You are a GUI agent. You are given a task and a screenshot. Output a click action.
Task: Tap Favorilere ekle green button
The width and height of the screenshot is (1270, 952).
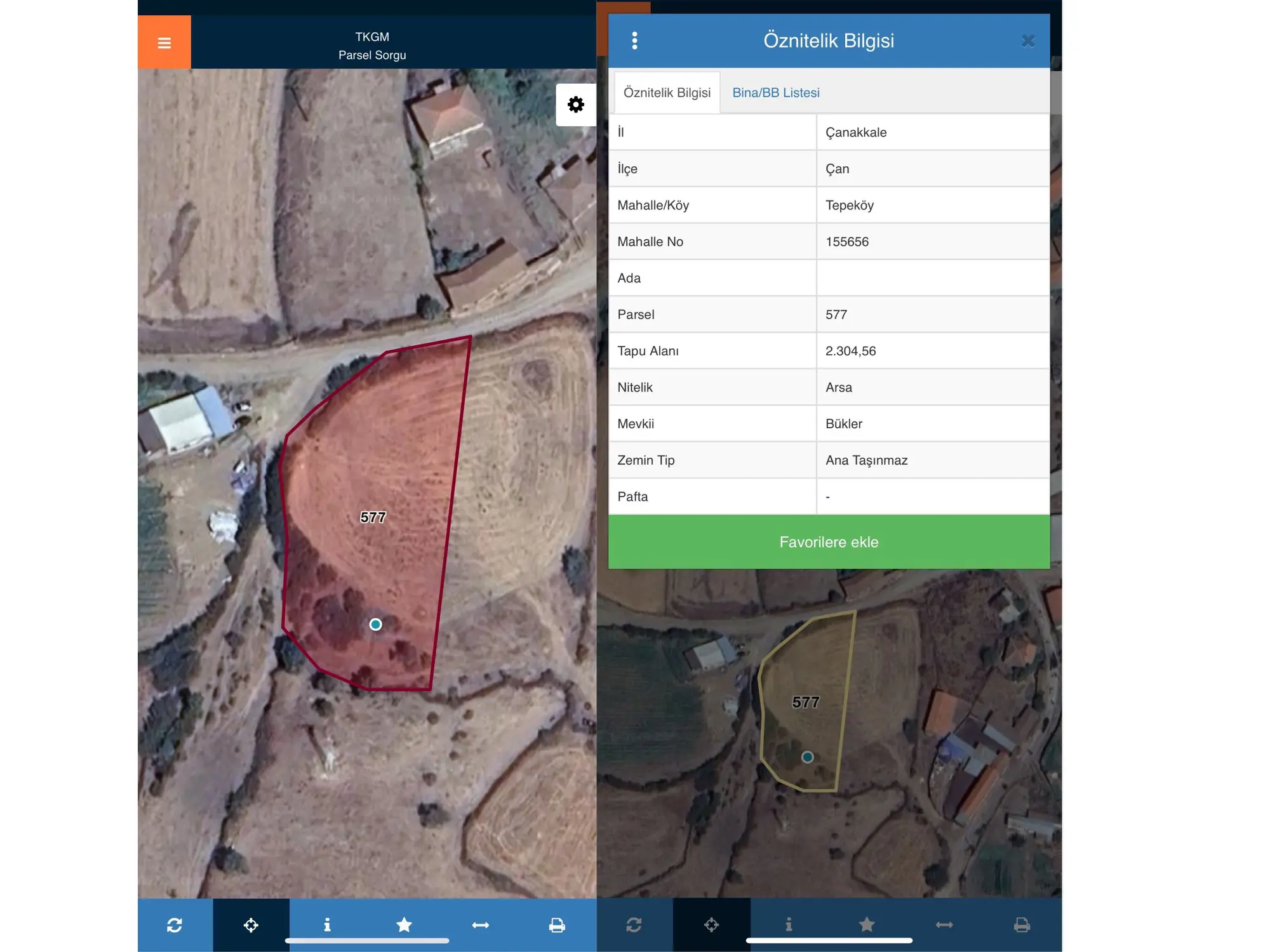(829, 542)
